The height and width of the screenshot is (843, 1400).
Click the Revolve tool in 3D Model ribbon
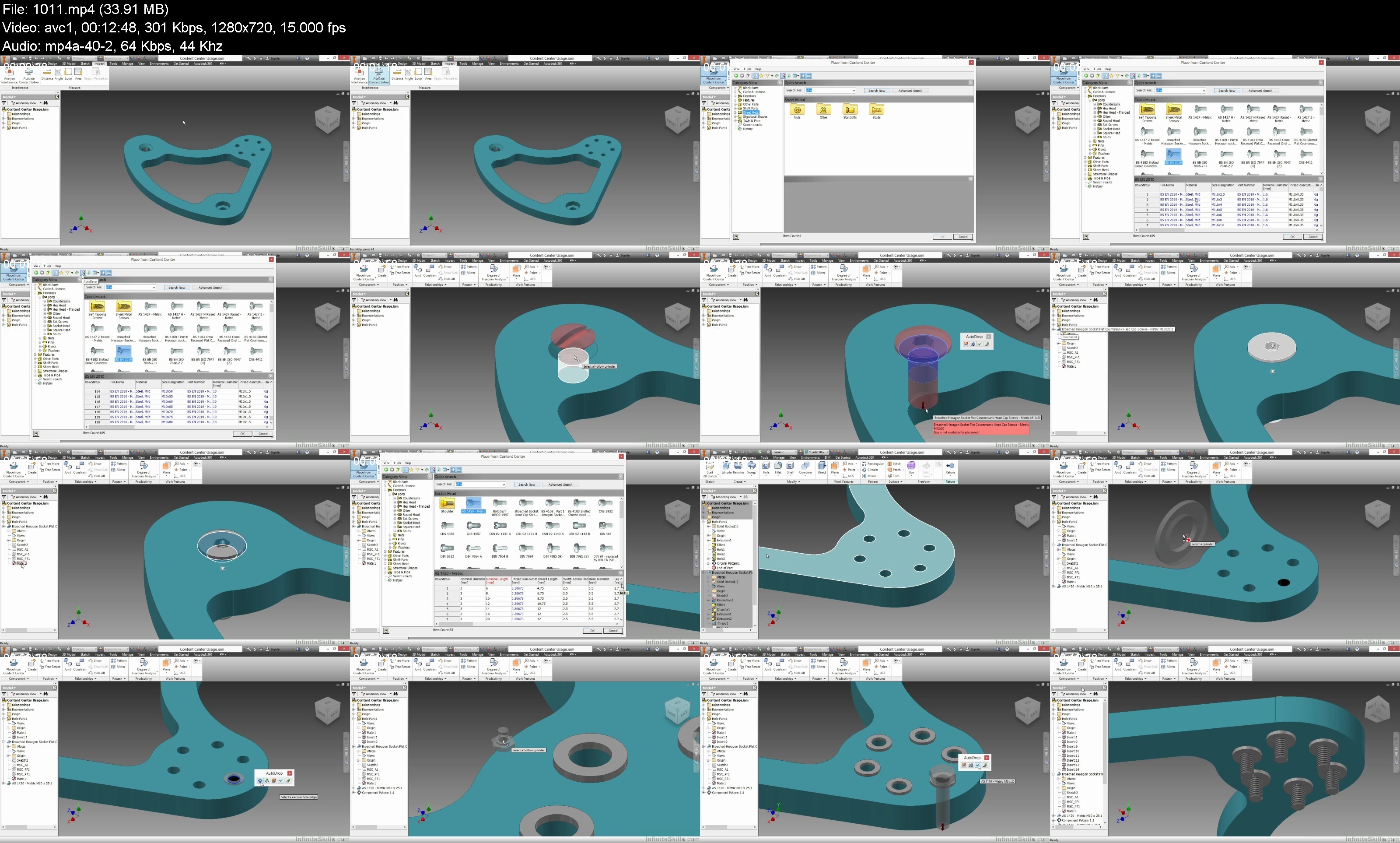[738, 467]
